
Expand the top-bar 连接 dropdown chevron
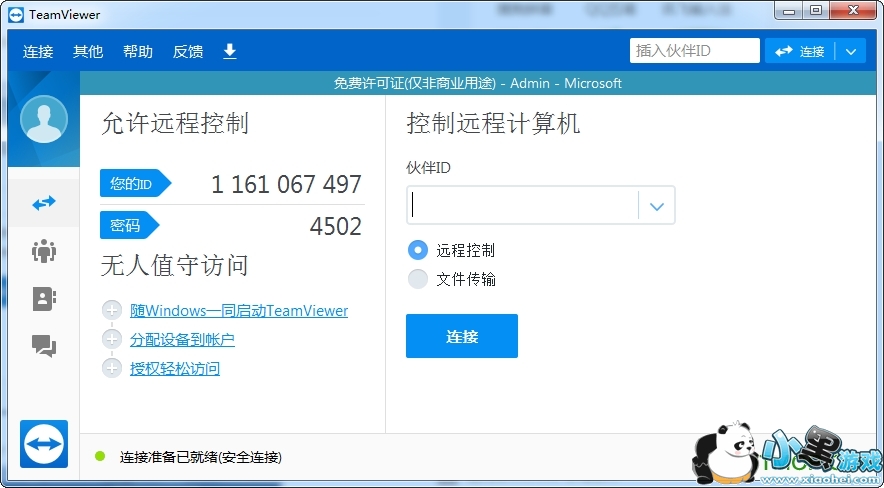pyautogui.click(x=851, y=51)
